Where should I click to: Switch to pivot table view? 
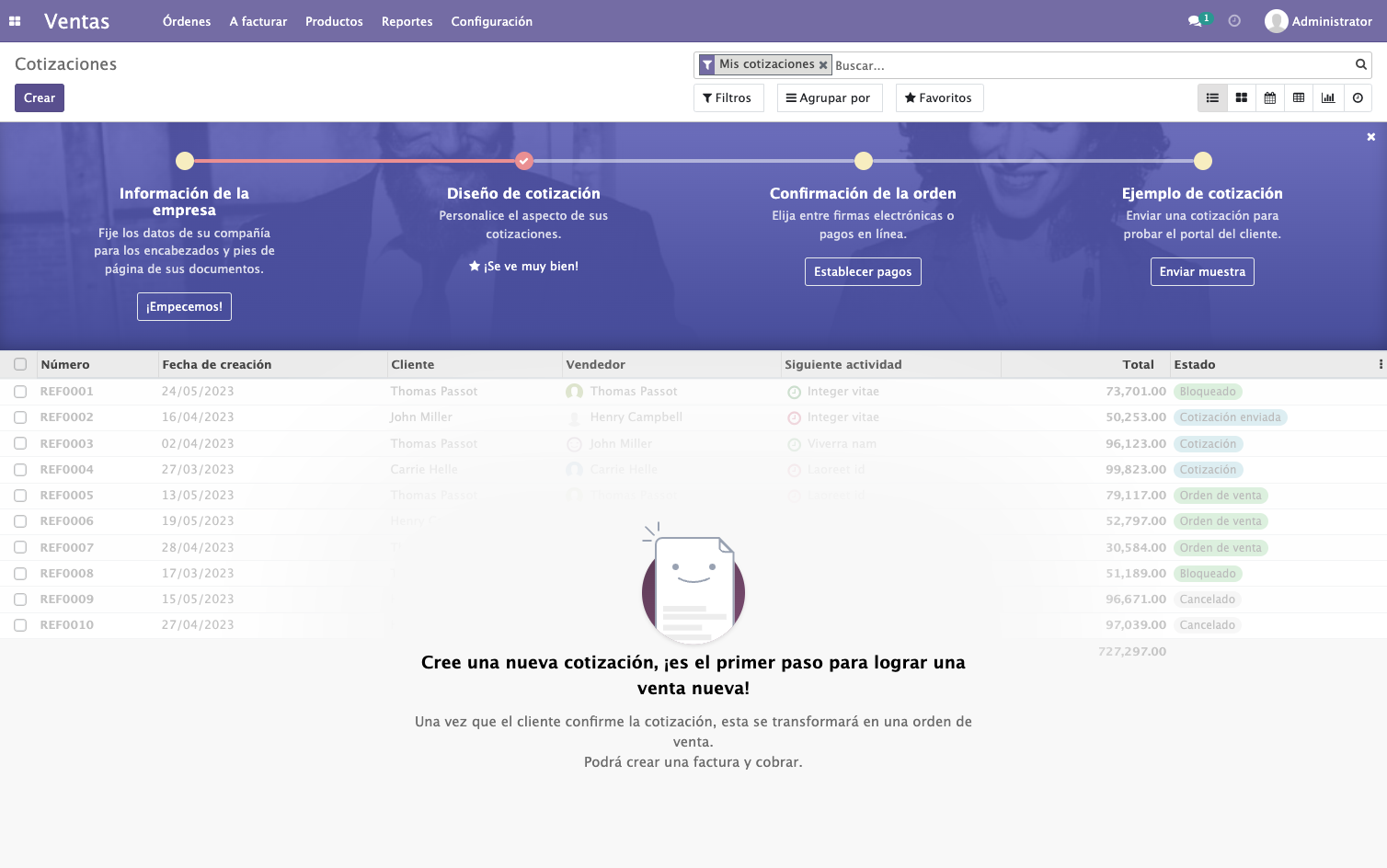click(1299, 98)
